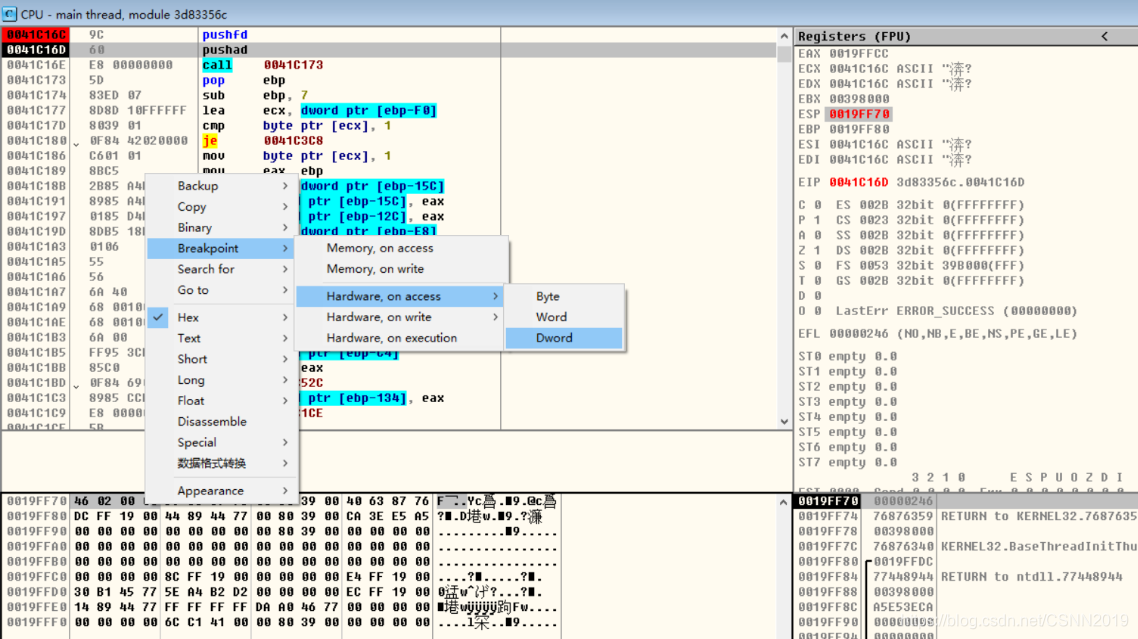This screenshot has width=1138, height=639.
Task: Click the CPU window icon in title bar
Action: tap(9, 14)
